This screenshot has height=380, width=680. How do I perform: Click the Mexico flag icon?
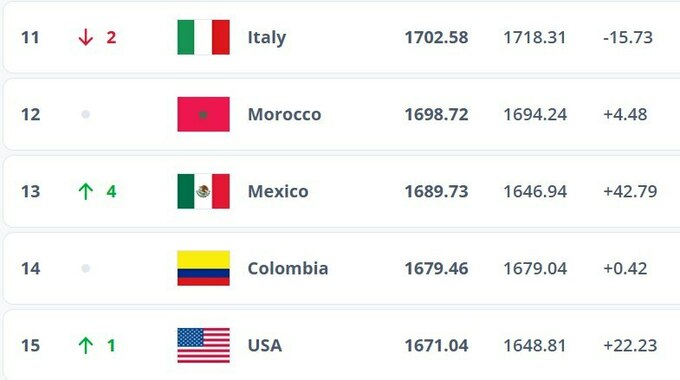pyautogui.click(x=203, y=191)
